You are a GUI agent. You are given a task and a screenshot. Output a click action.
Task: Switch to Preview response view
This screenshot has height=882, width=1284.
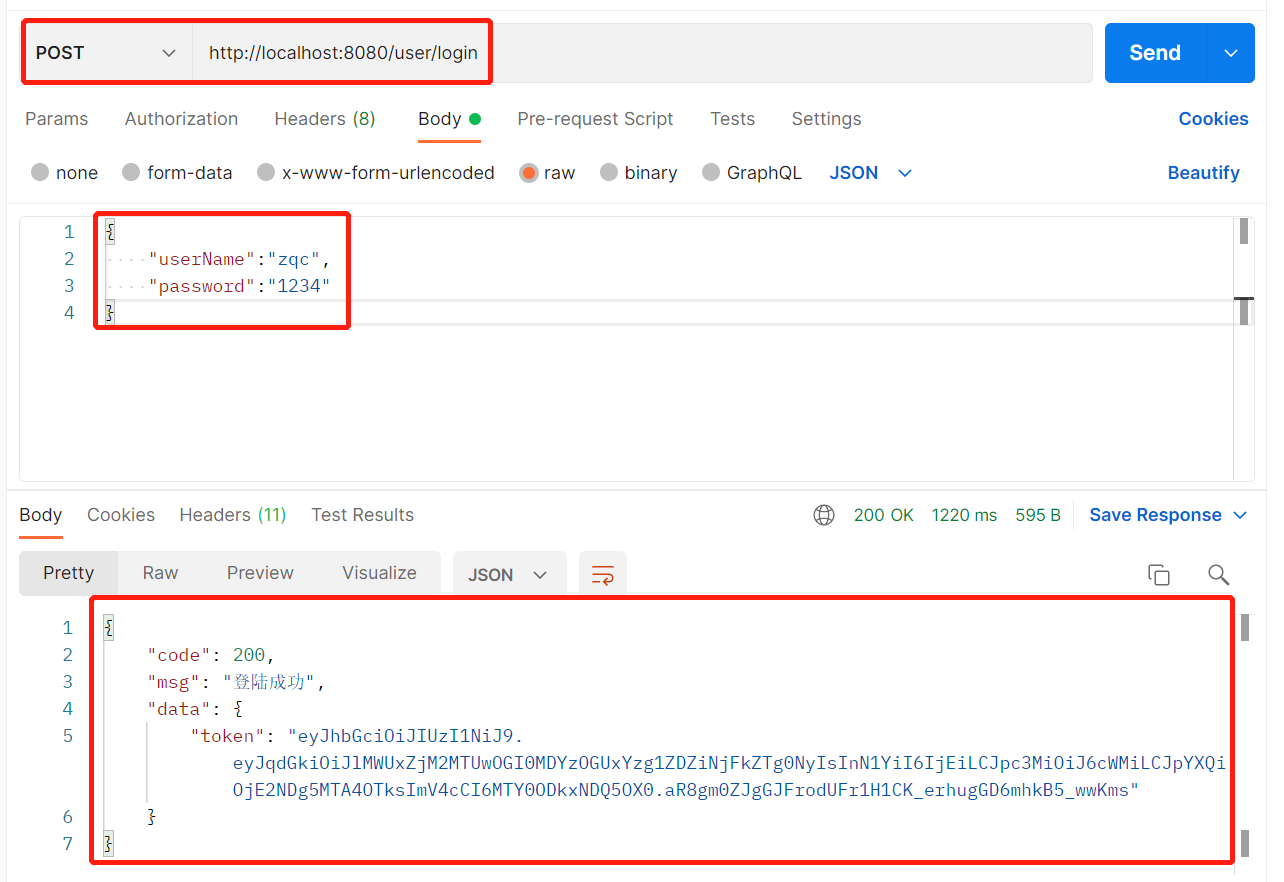pyautogui.click(x=260, y=573)
